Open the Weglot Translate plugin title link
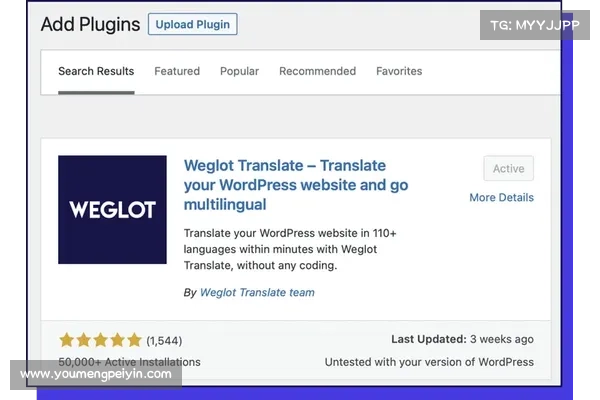This screenshot has height=400, width=600. click(296, 185)
